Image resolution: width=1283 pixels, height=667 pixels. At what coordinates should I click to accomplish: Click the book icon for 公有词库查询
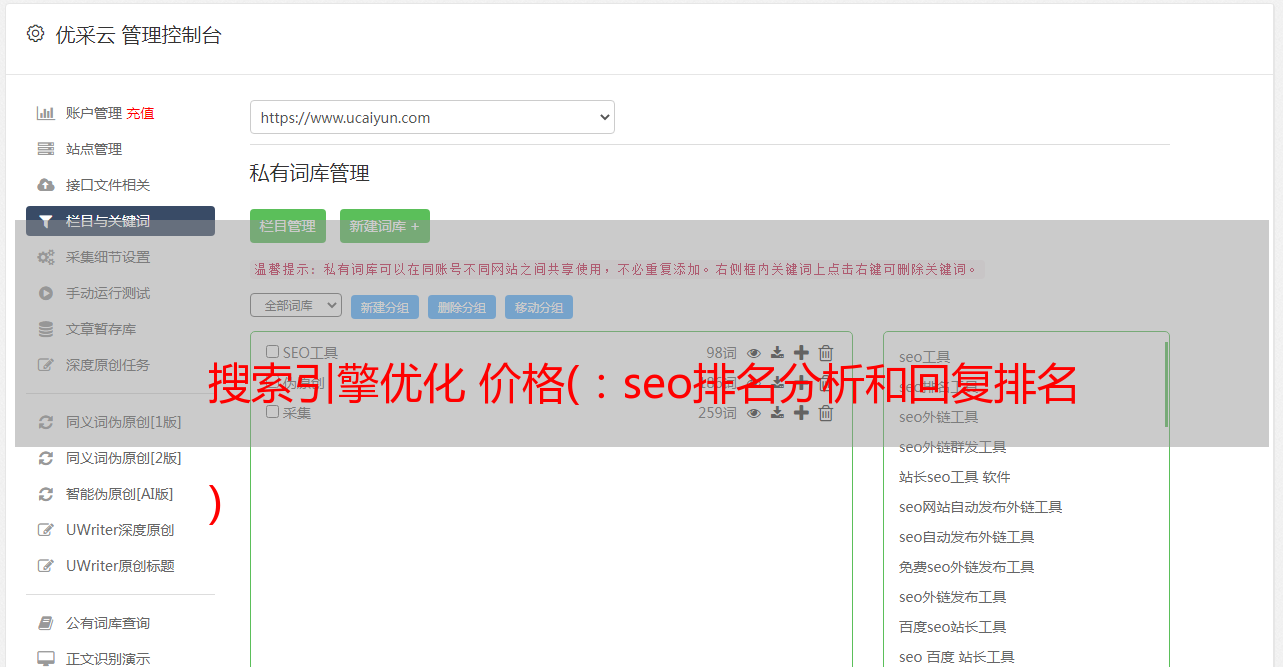click(x=45, y=623)
